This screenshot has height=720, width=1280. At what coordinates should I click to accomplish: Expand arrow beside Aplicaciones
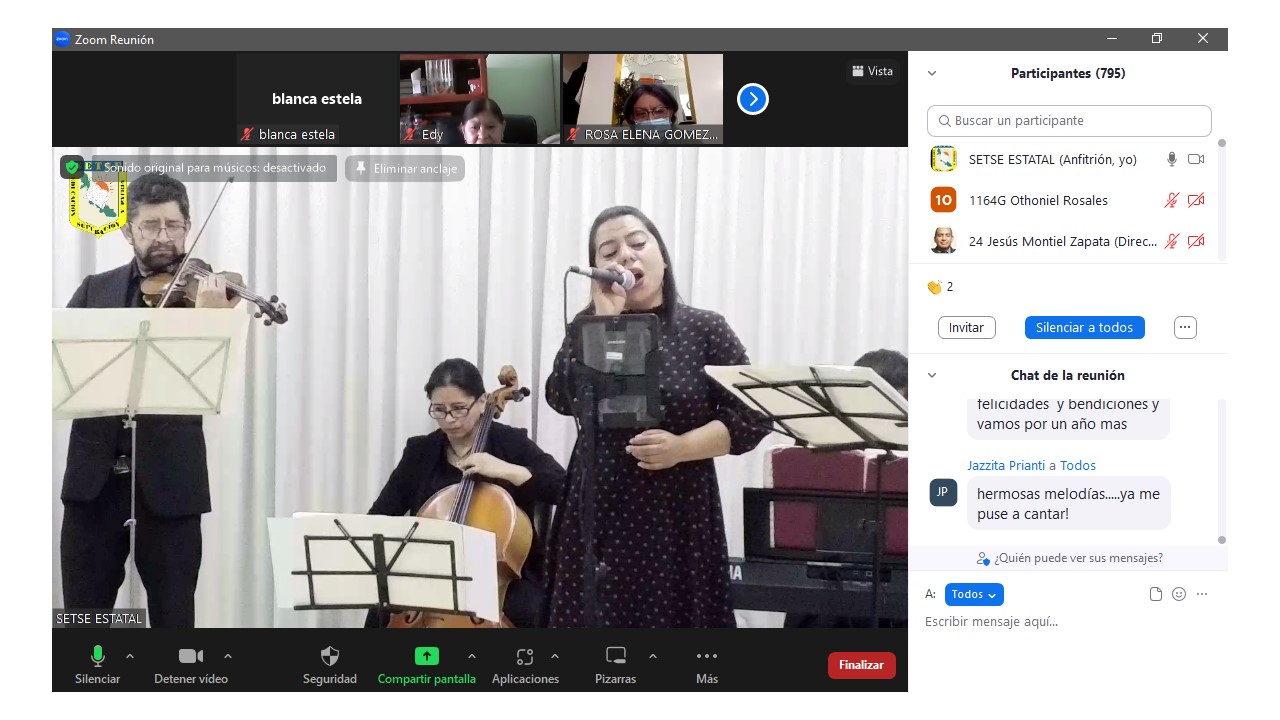[555, 656]
